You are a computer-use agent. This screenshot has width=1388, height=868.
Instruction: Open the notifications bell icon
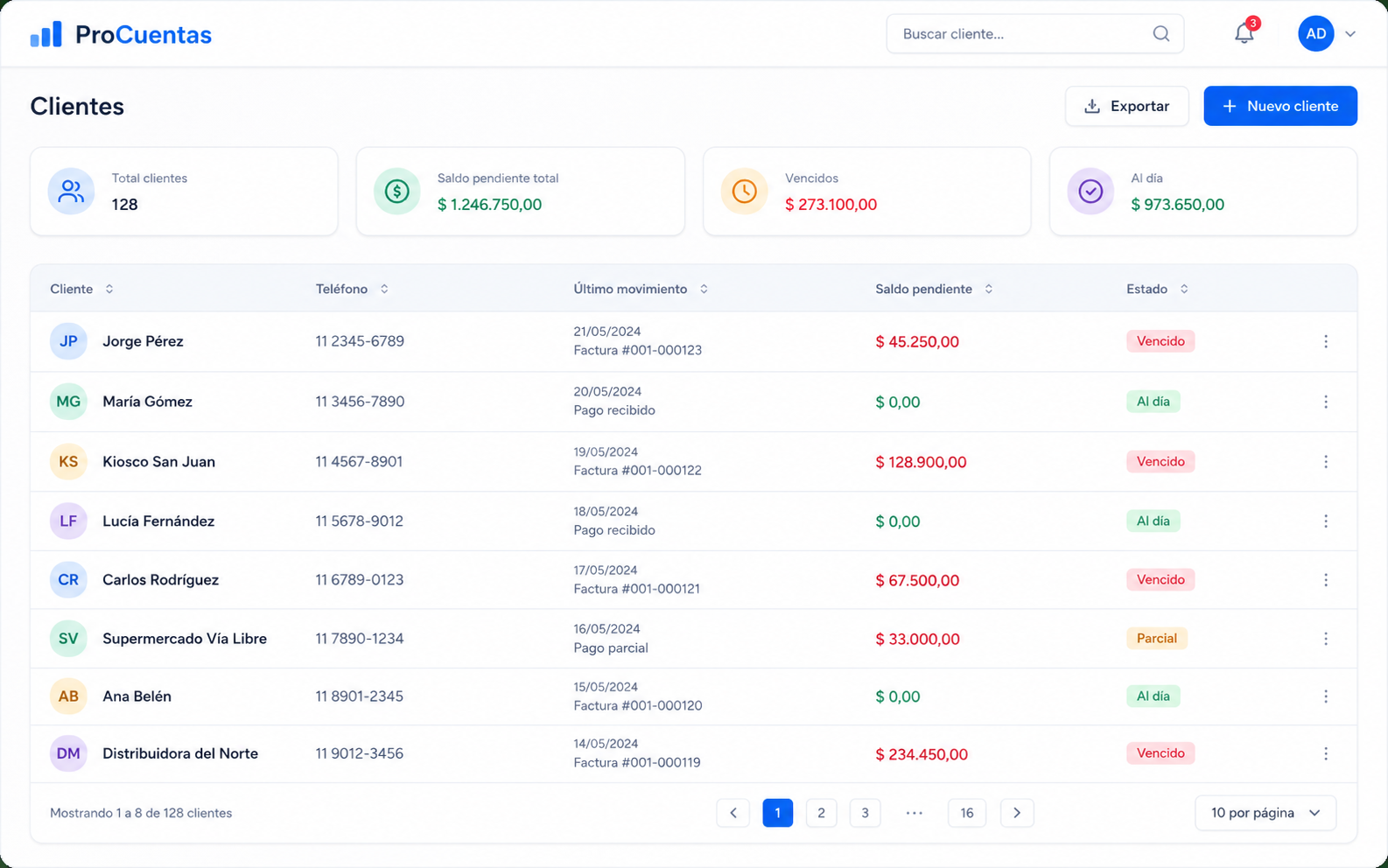point(1244,33)
